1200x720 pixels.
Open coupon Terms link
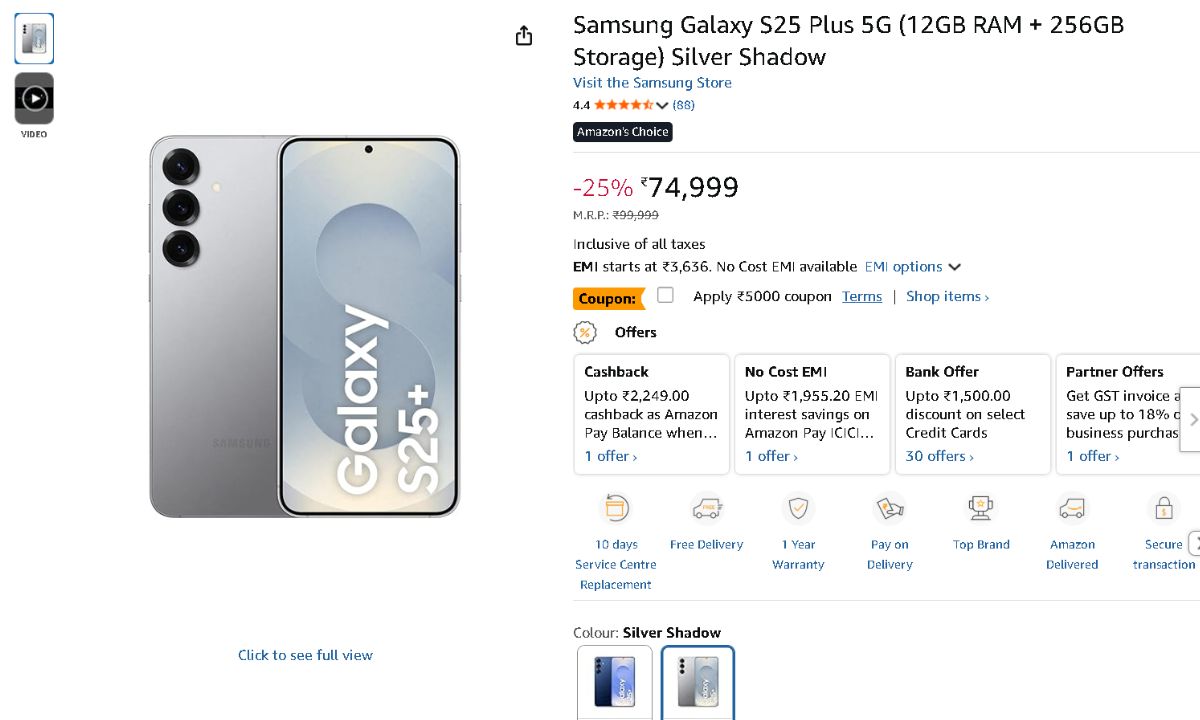coord(862,297)
